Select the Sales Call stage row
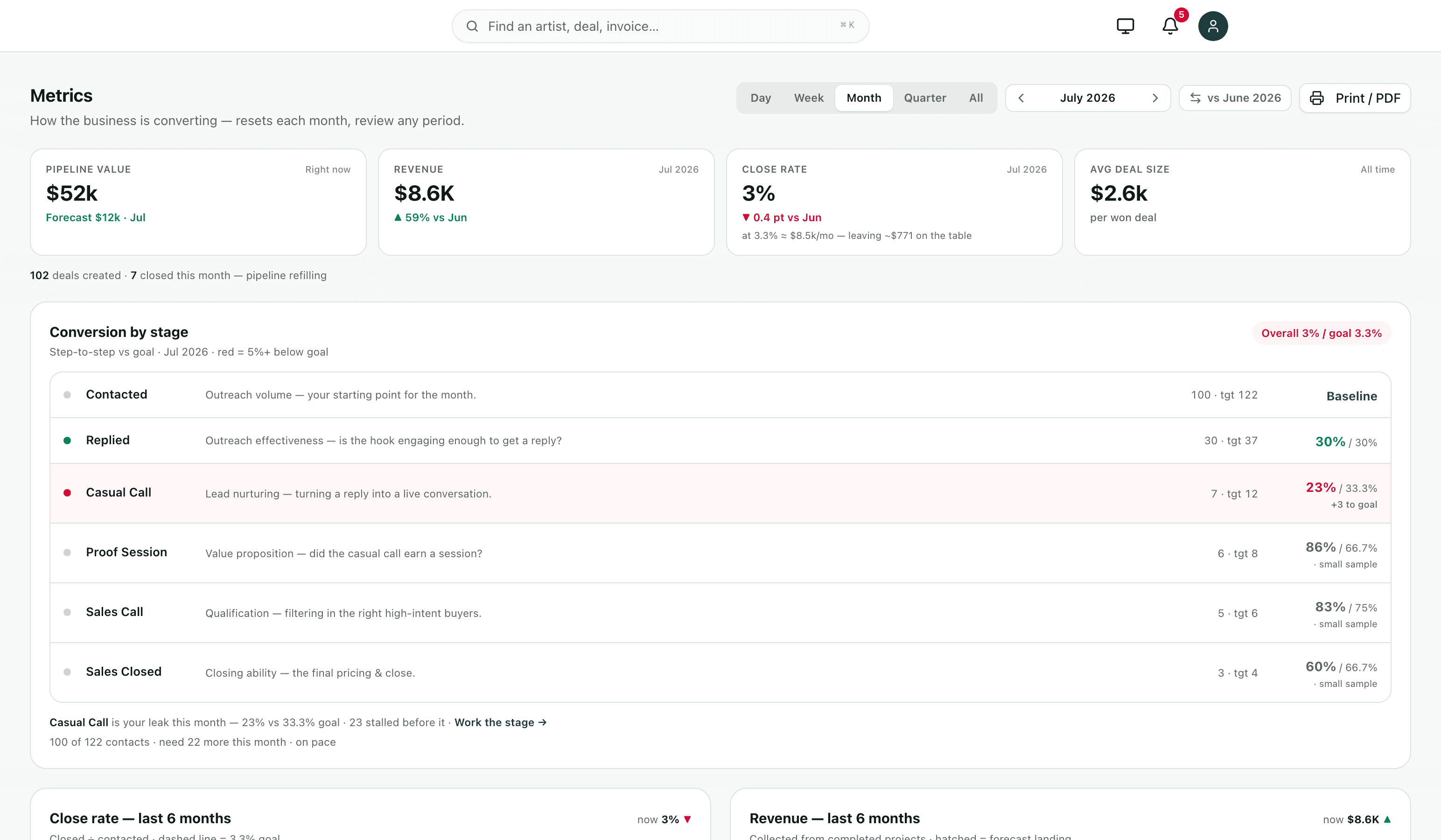This screenshot has width=1441, height=840. pos(720,613)
